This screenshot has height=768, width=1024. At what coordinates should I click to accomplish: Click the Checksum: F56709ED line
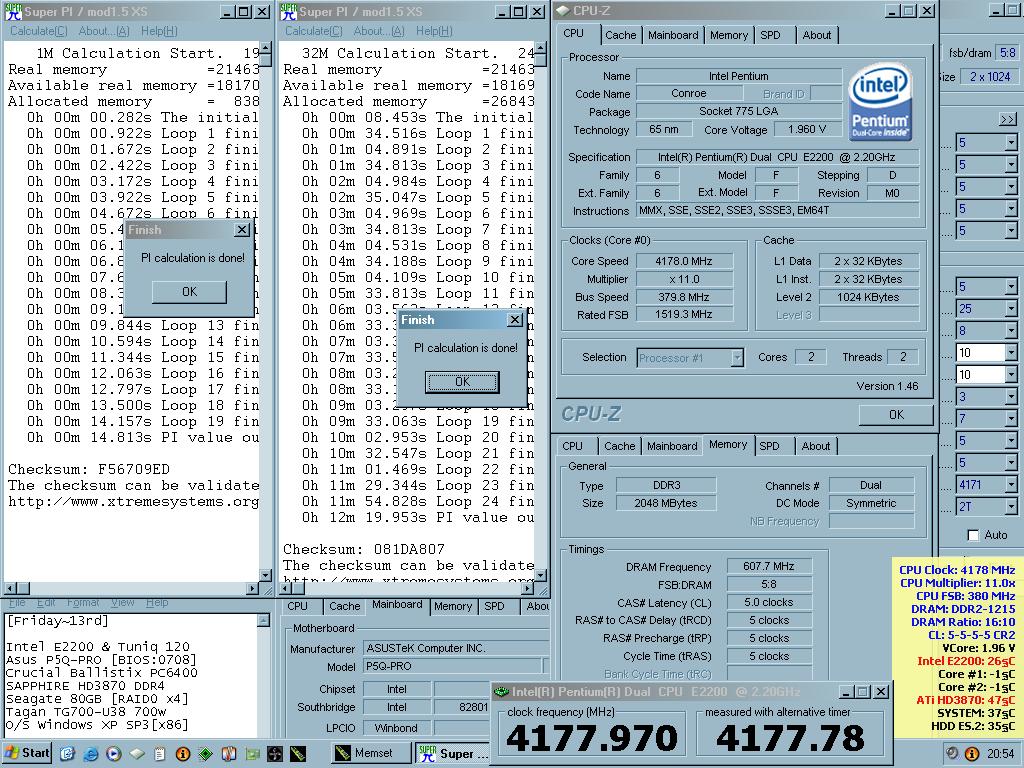[x=89, y=470]
